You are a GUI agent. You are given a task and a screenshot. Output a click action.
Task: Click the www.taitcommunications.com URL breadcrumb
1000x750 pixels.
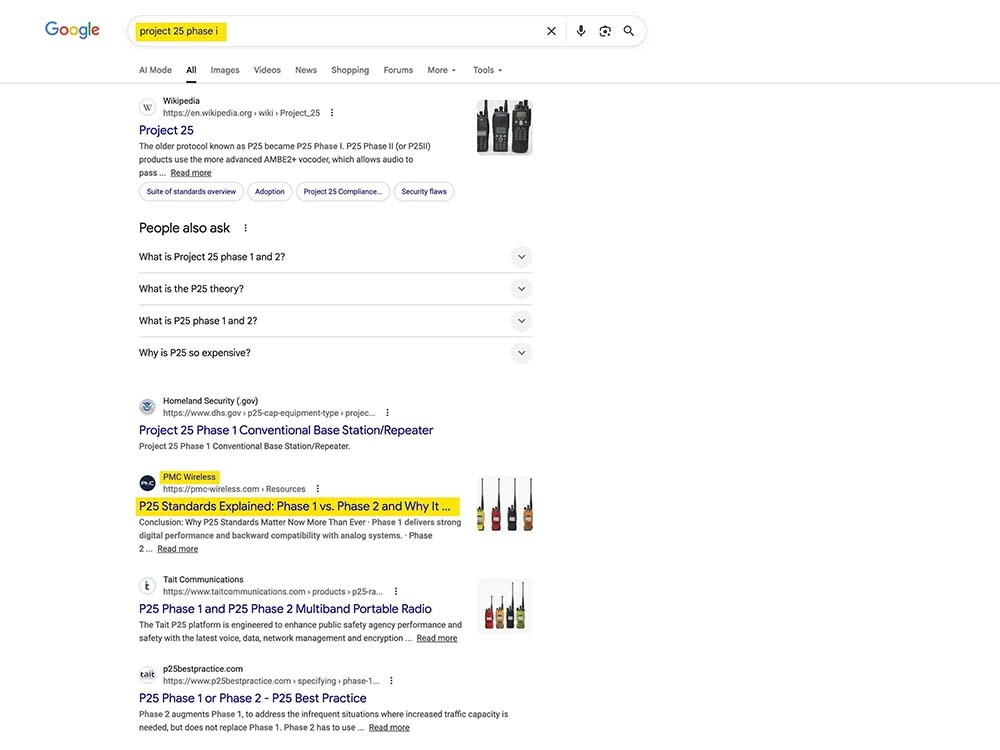tap(273, 591)
